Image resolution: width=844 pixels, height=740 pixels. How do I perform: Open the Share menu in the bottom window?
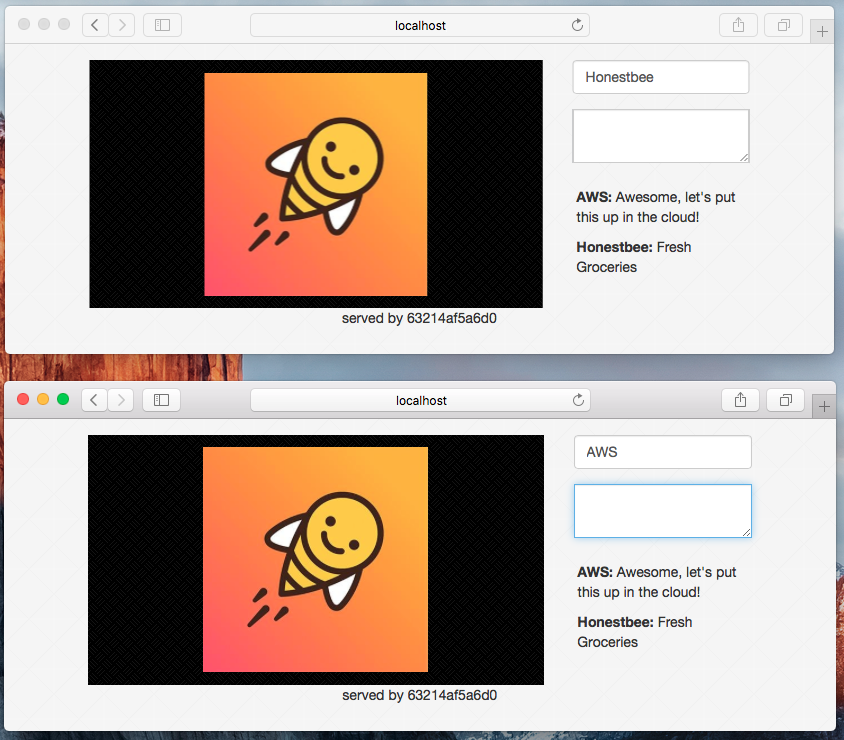pyautogui.click(x=741, y=400)
